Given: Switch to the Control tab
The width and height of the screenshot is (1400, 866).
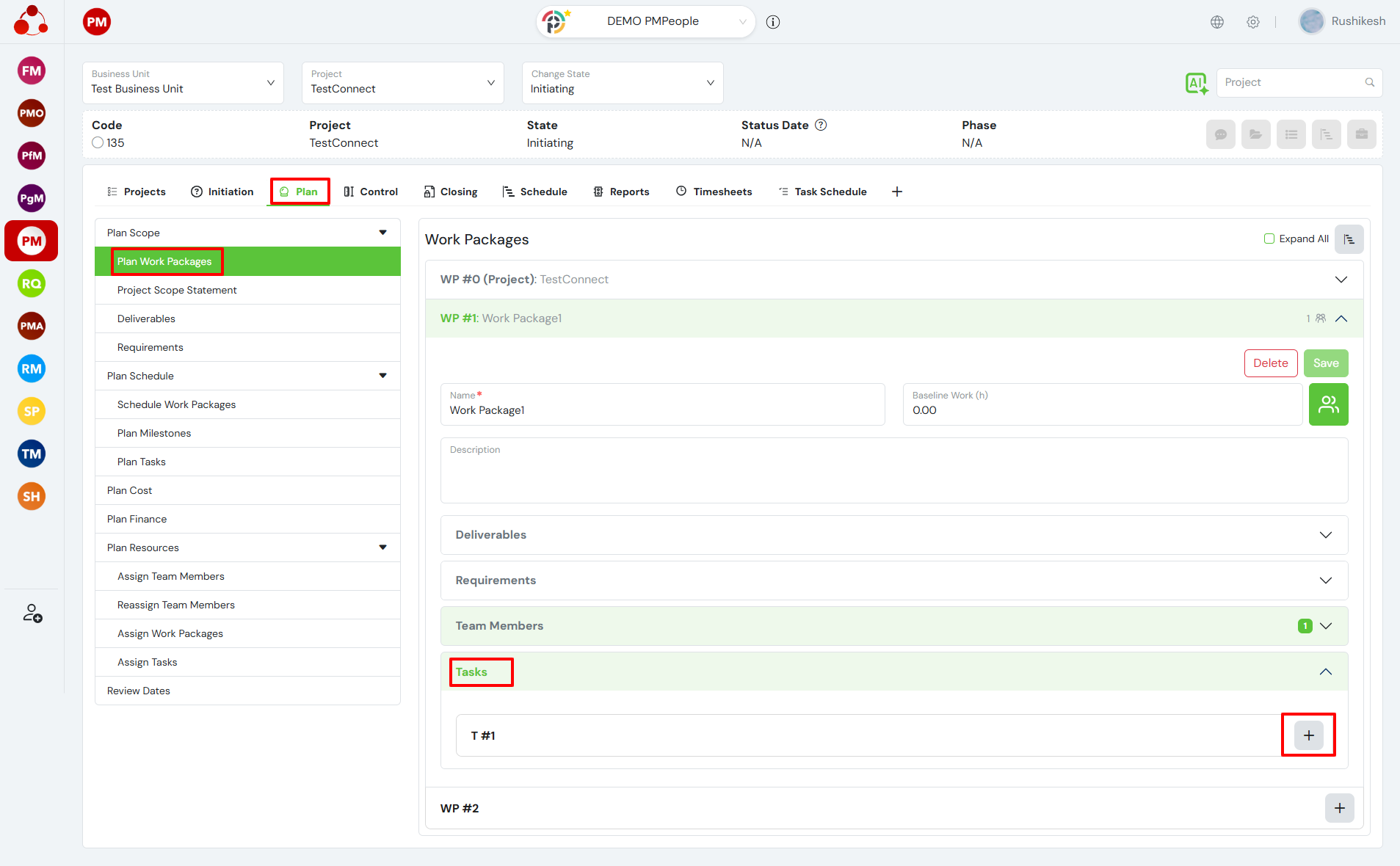Looking at the screenshot, I should click(x=371, y=192).
